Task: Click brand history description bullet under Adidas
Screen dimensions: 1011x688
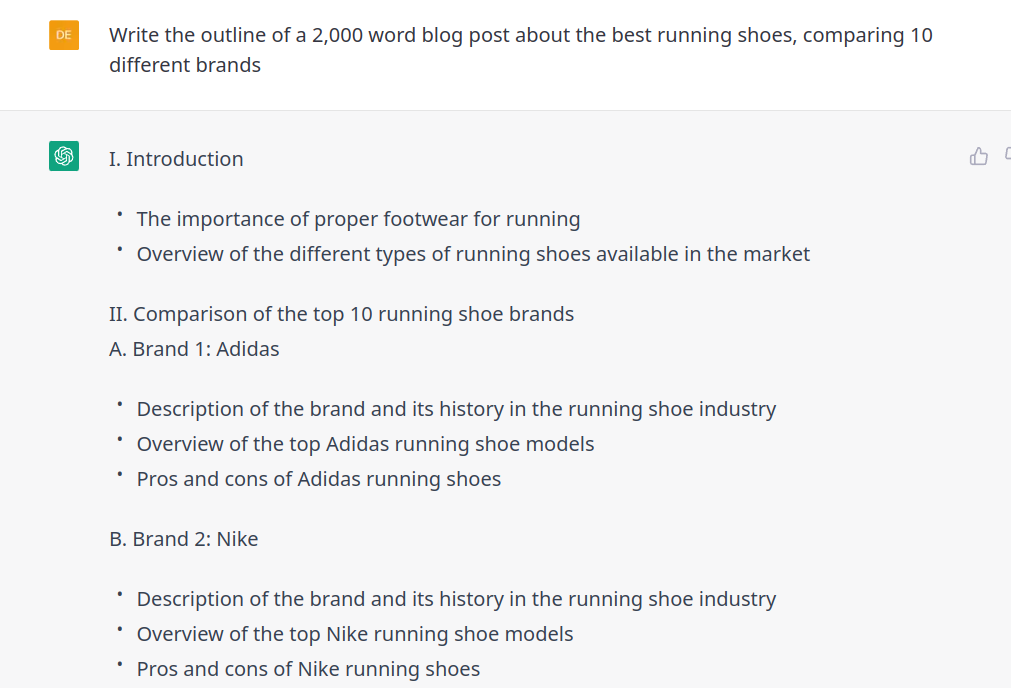Action: (456, 409)
